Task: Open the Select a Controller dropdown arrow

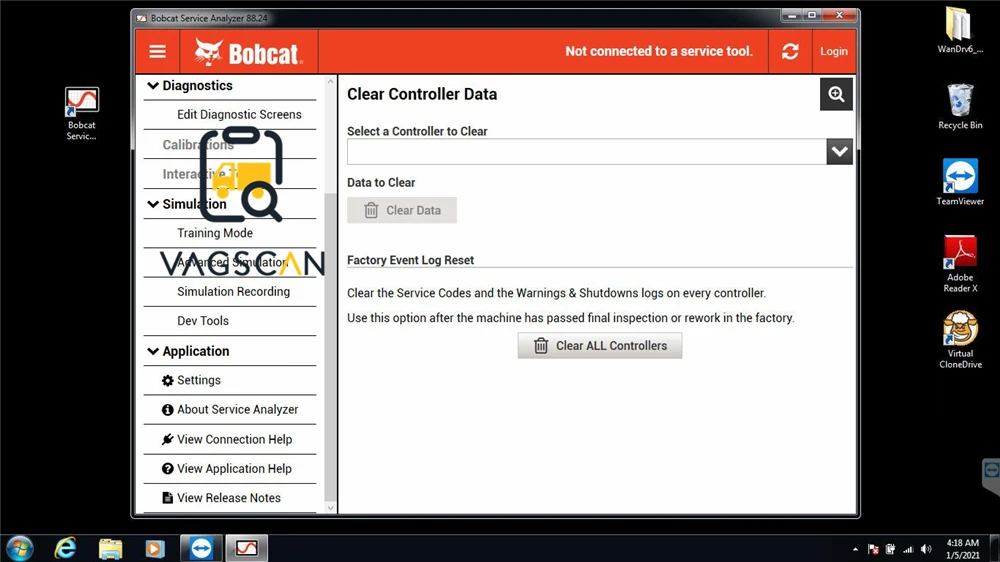Action: 839,152
